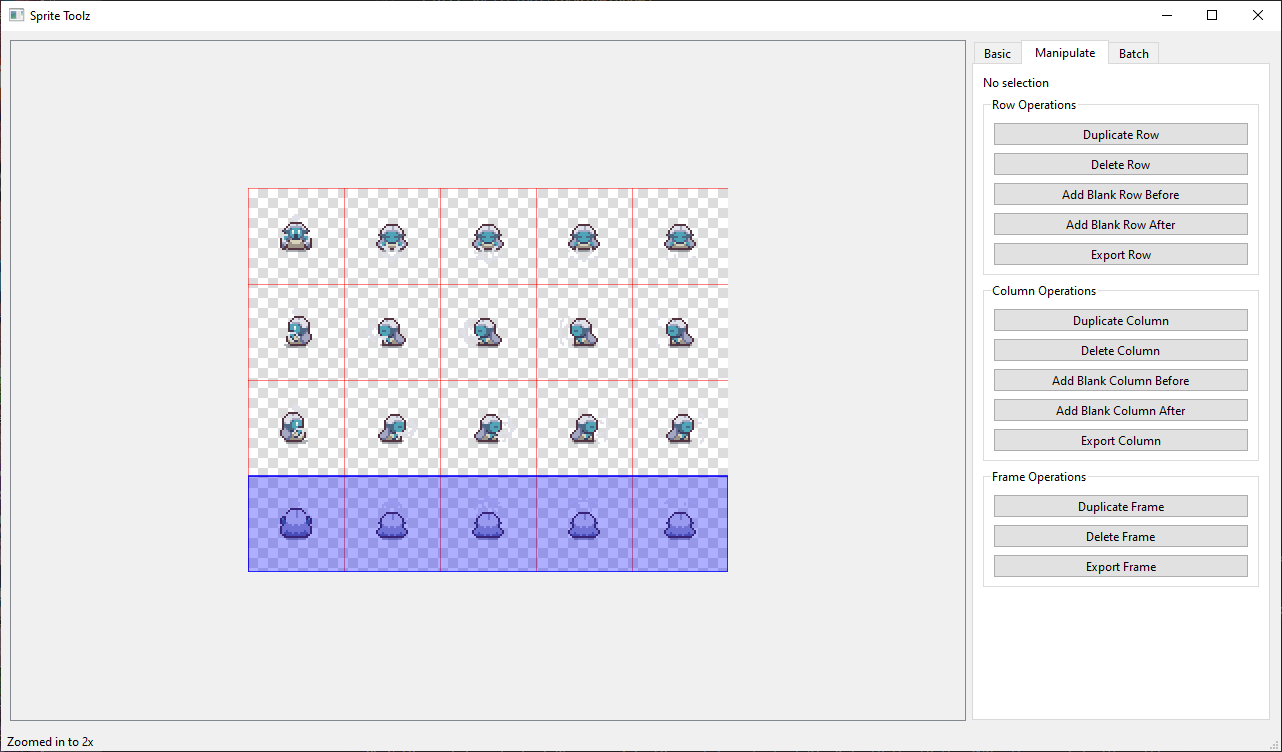Click the 'Column Operations' group title
This screenshot has height=752, width=1282.
click(1044, 291)
